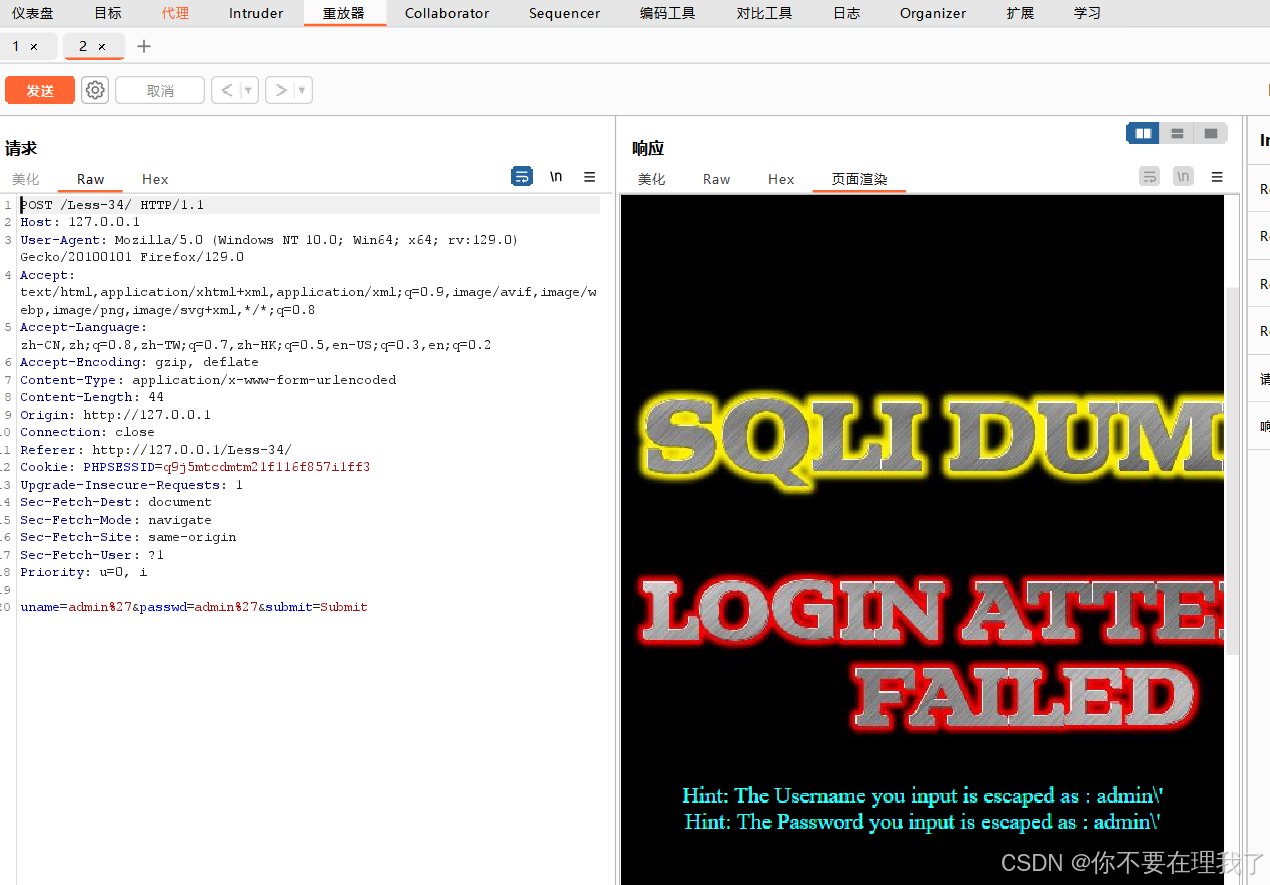Select Repeater tab 2

click(x=83, y=46)
